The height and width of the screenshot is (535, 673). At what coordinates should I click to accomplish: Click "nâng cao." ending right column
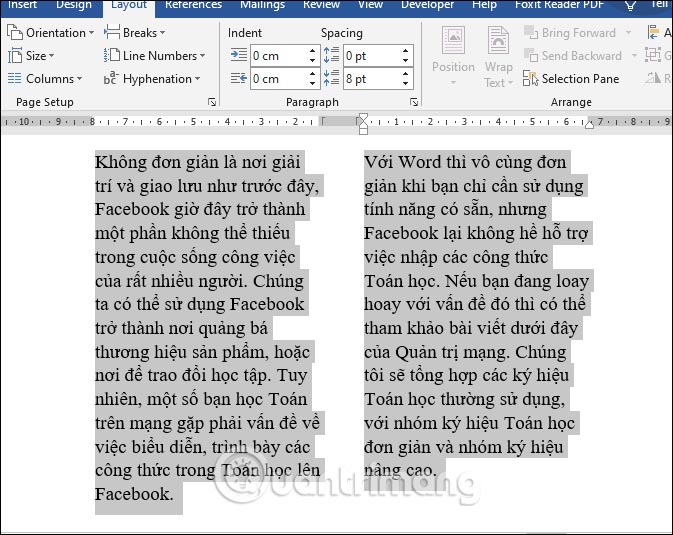pyautogui.click(x=400, y=471)
